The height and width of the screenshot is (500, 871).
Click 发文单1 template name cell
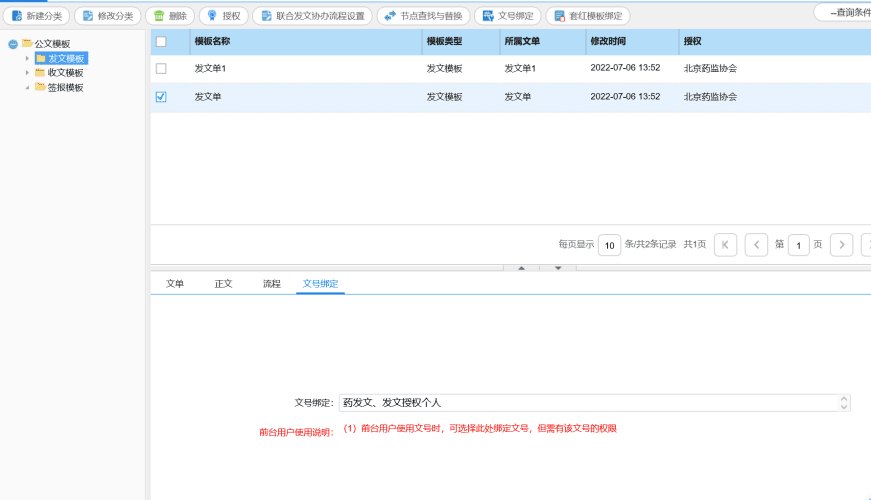[210, 68]
